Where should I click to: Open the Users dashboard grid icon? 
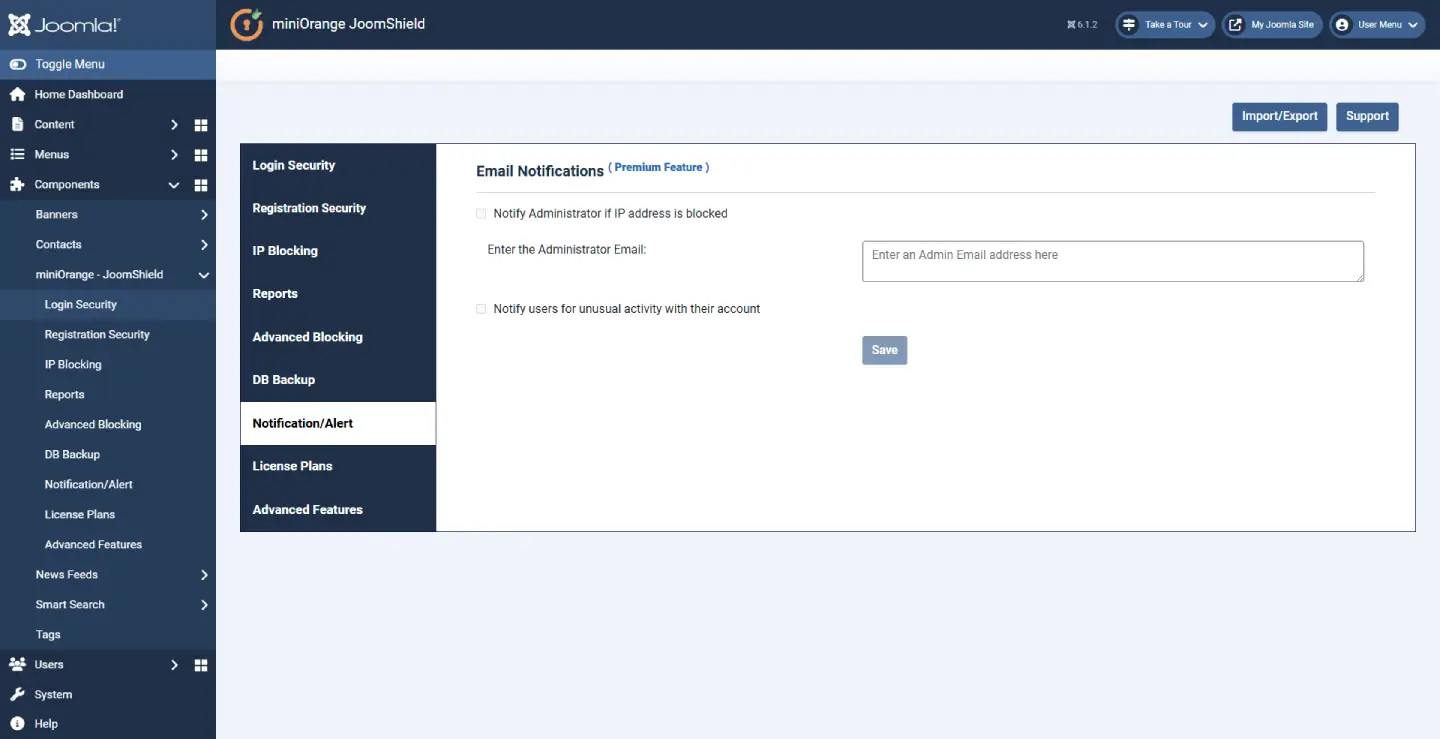pos(200,665)
